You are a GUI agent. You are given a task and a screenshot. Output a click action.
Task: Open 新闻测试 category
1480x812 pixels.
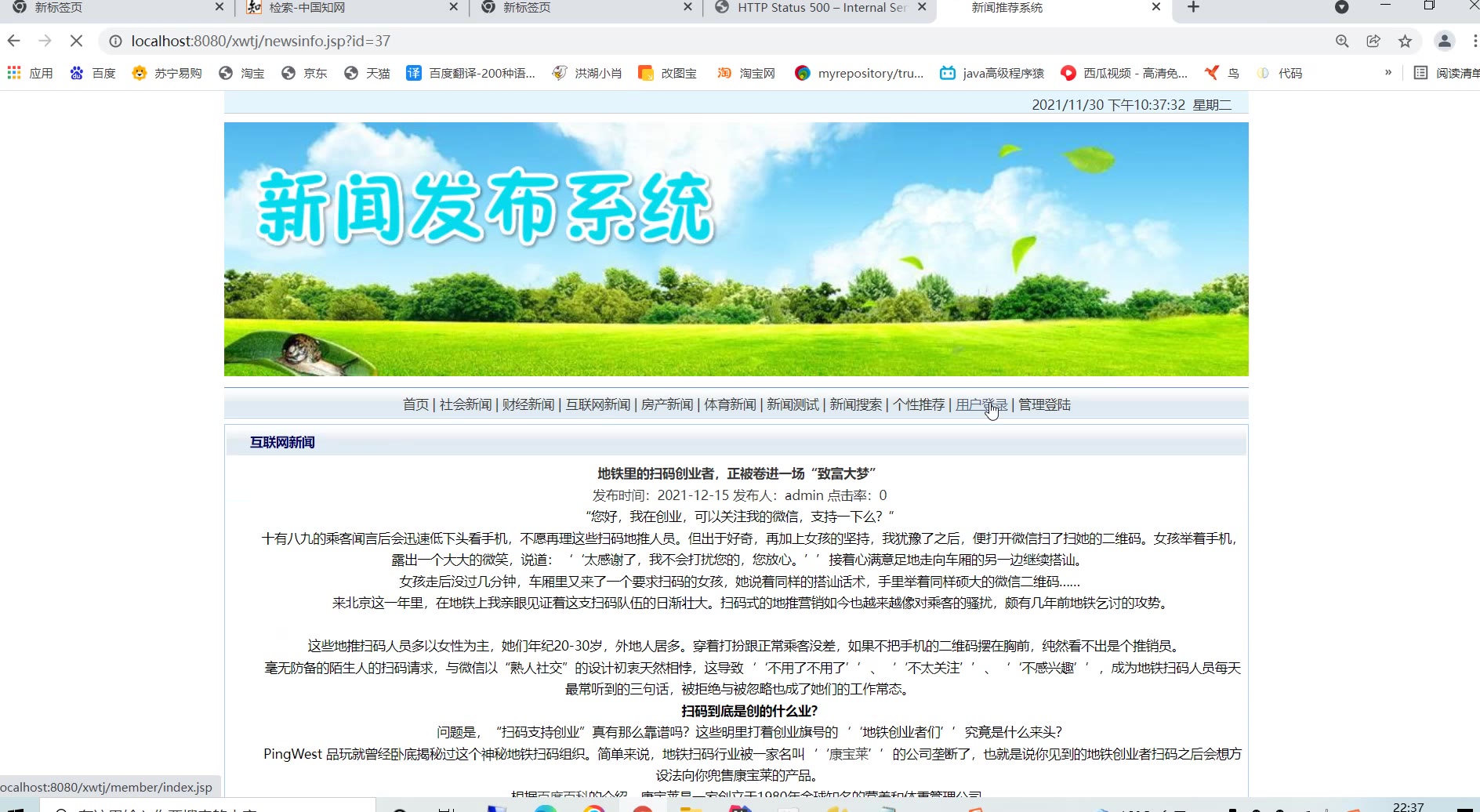point(793,404)
